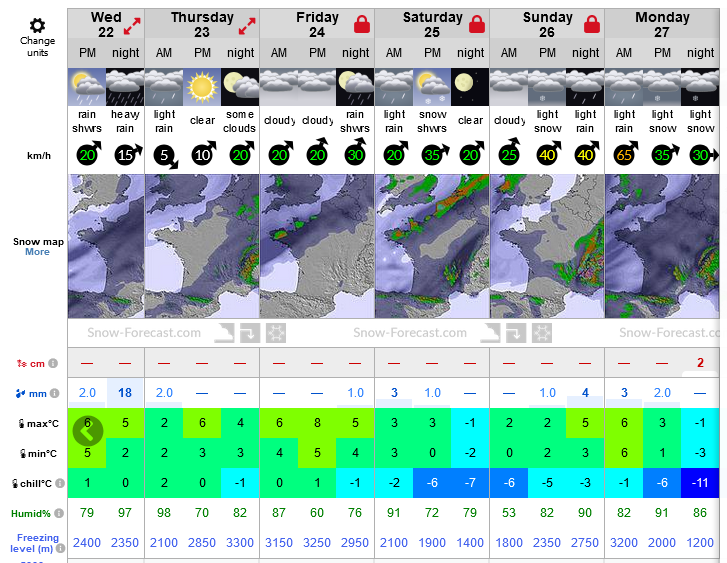Select Wednesday night heavy rain weather icon
This screenshot has width=727, height=563.
click(x=125, y=87)
